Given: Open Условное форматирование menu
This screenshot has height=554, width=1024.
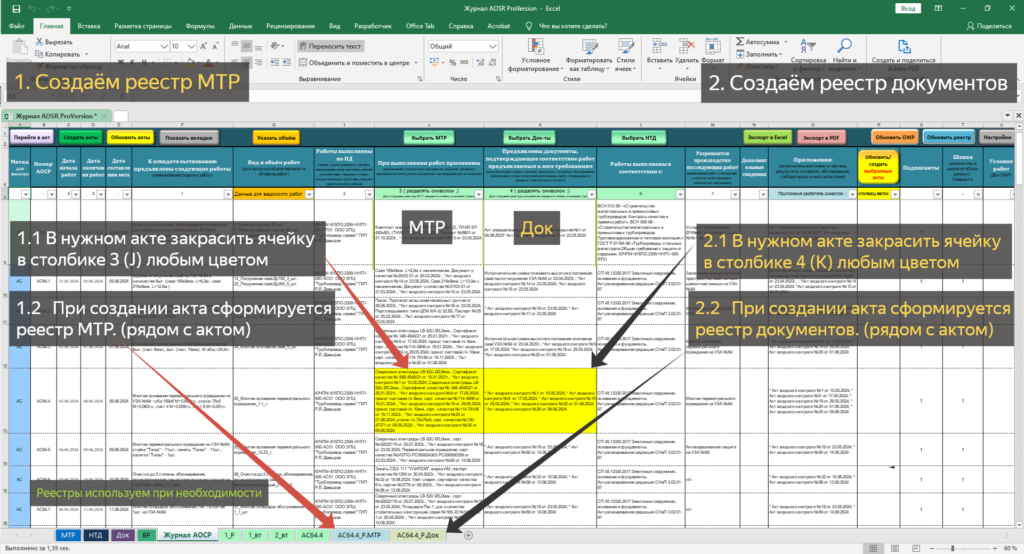Looking at the screenshot, I should [535, 56].
